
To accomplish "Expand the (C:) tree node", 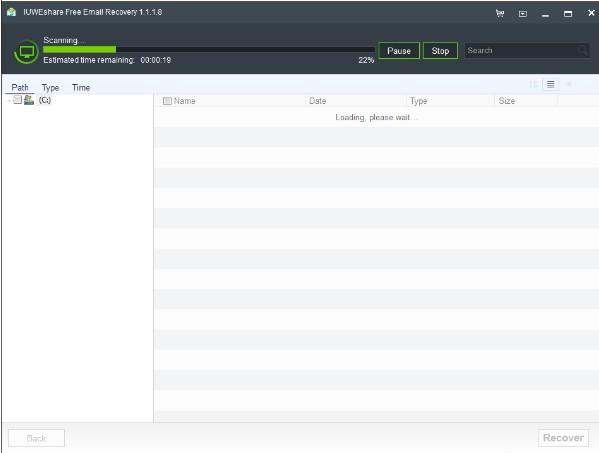I will tap(9, 100).
